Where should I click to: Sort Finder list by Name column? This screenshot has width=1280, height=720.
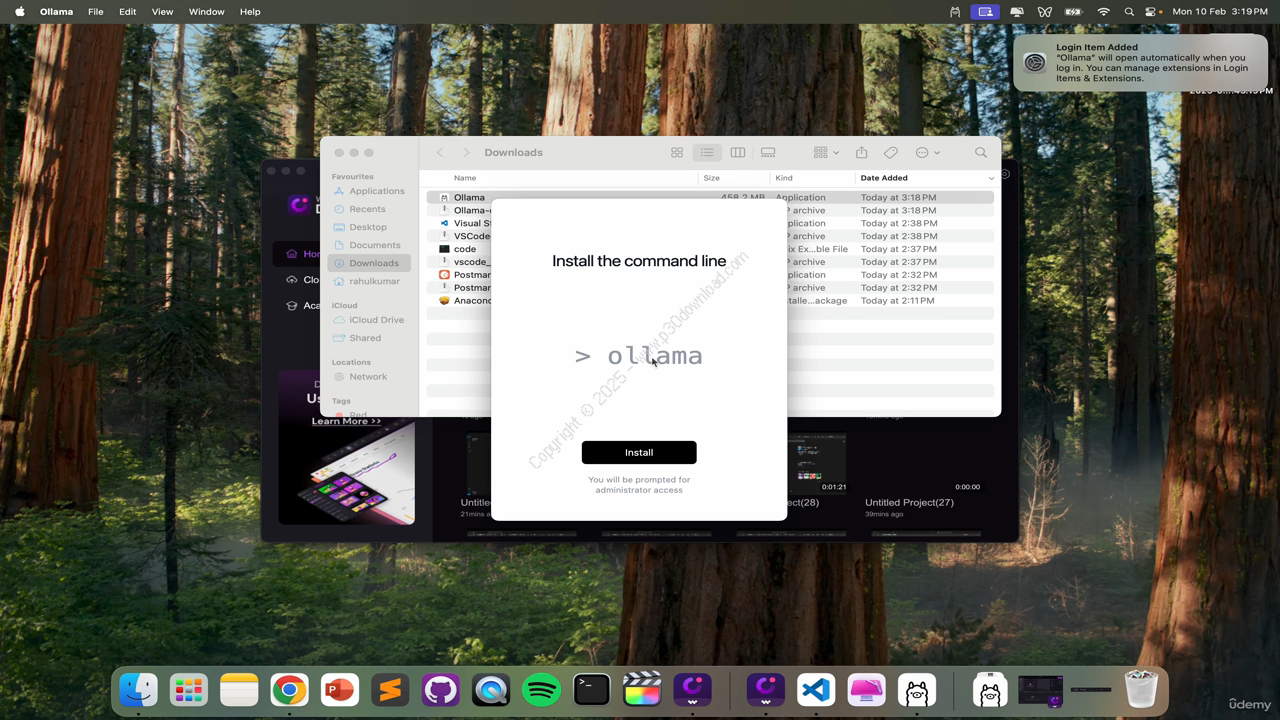click(x=465, y=178)
